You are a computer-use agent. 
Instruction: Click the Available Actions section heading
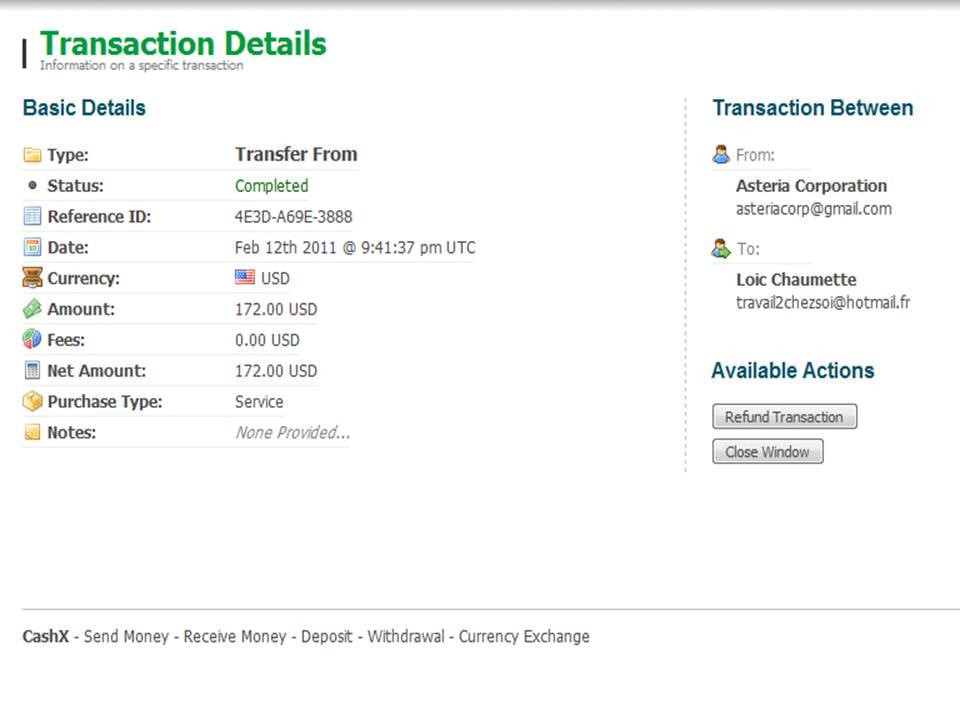[x=793, y=371]
